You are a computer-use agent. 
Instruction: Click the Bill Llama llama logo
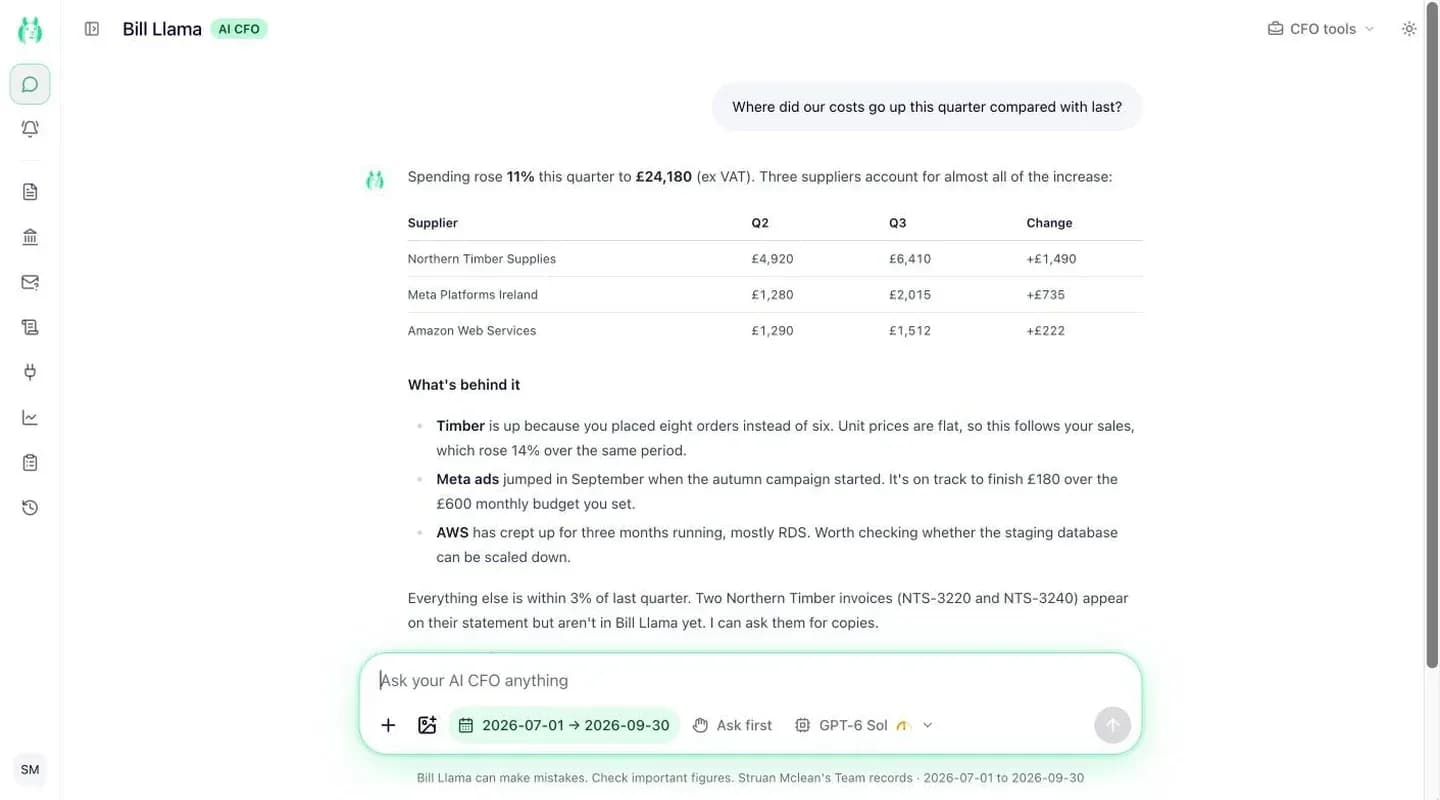pyautogui.click(x=30, y=29)
